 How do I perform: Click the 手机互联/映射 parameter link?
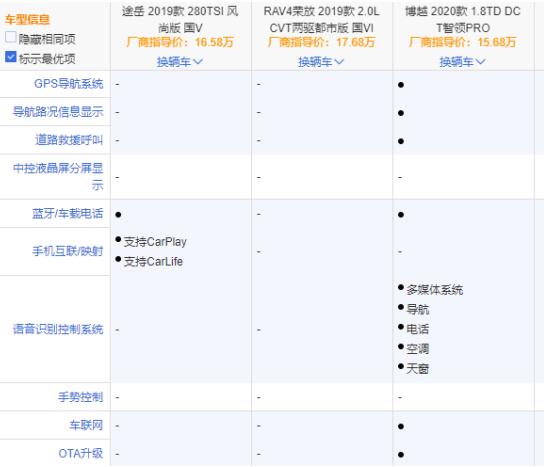point(68,251)
